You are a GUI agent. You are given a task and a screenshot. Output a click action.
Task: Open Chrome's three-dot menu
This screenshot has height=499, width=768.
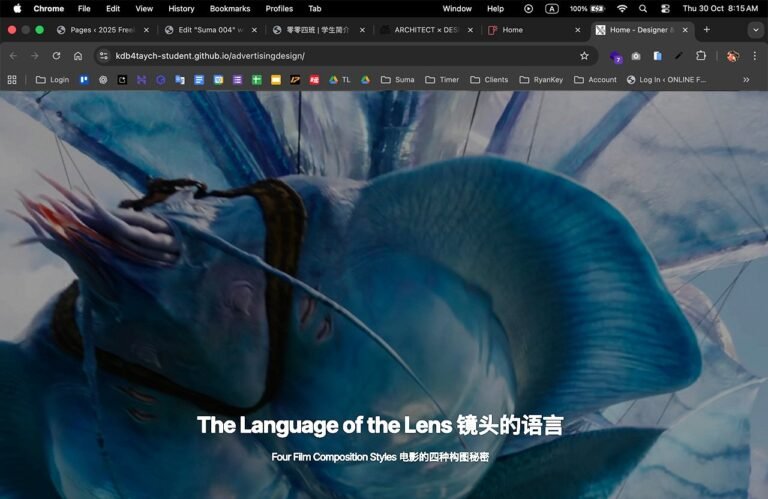coord(755,56)
